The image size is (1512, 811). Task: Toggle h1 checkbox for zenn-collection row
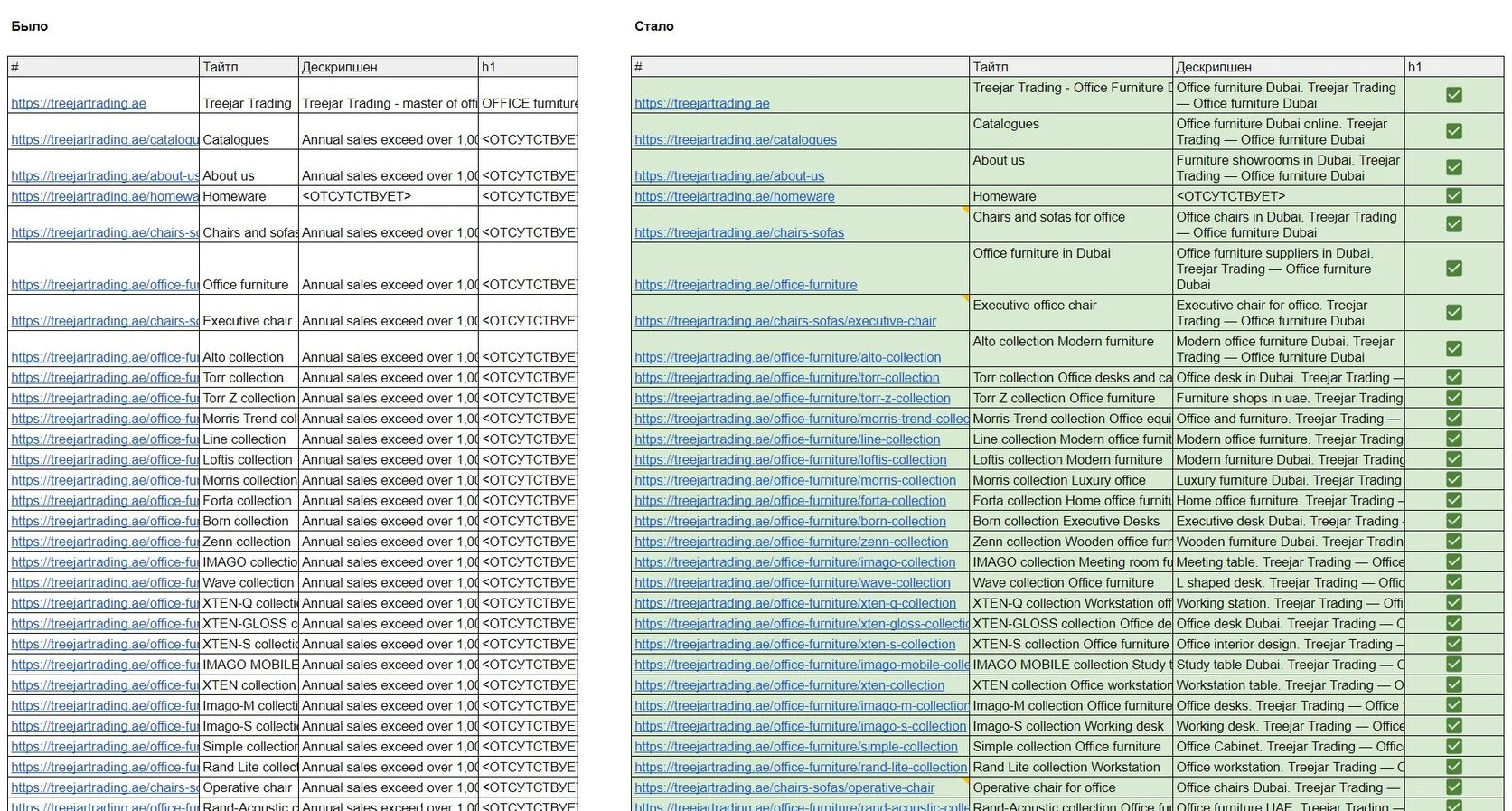[x=1453, y=542]
